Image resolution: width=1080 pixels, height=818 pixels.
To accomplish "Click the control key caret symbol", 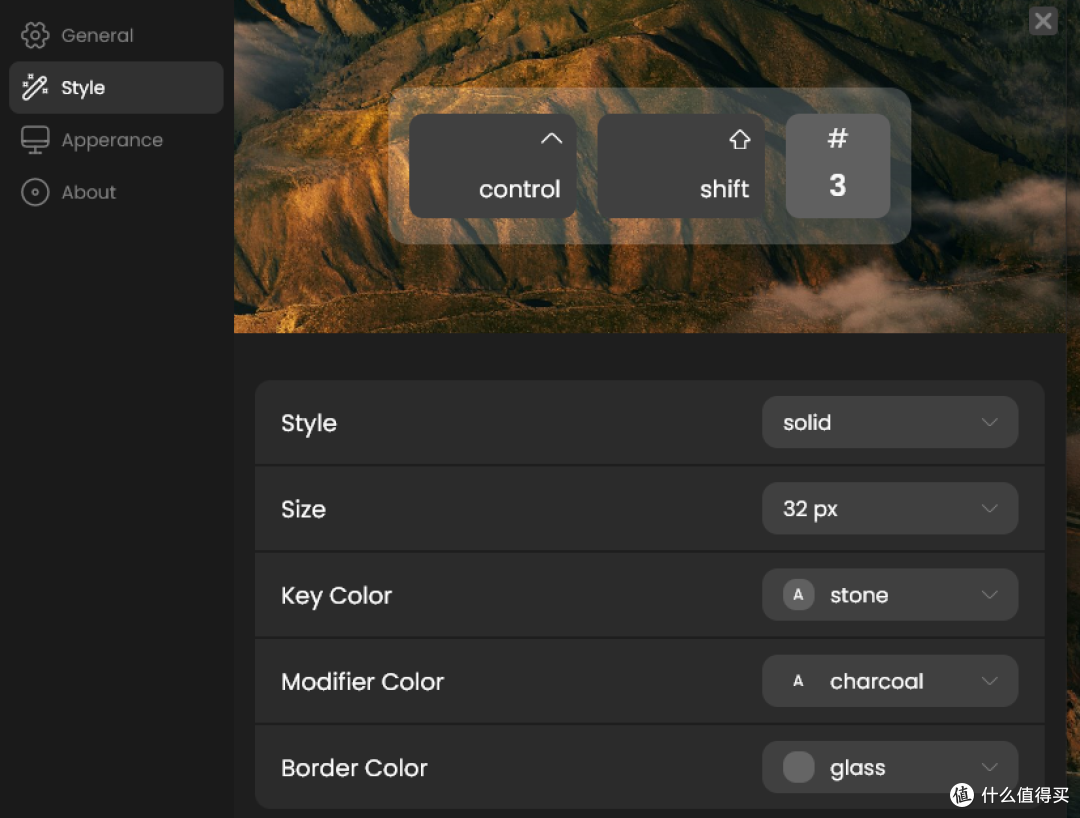I will 551,138.
